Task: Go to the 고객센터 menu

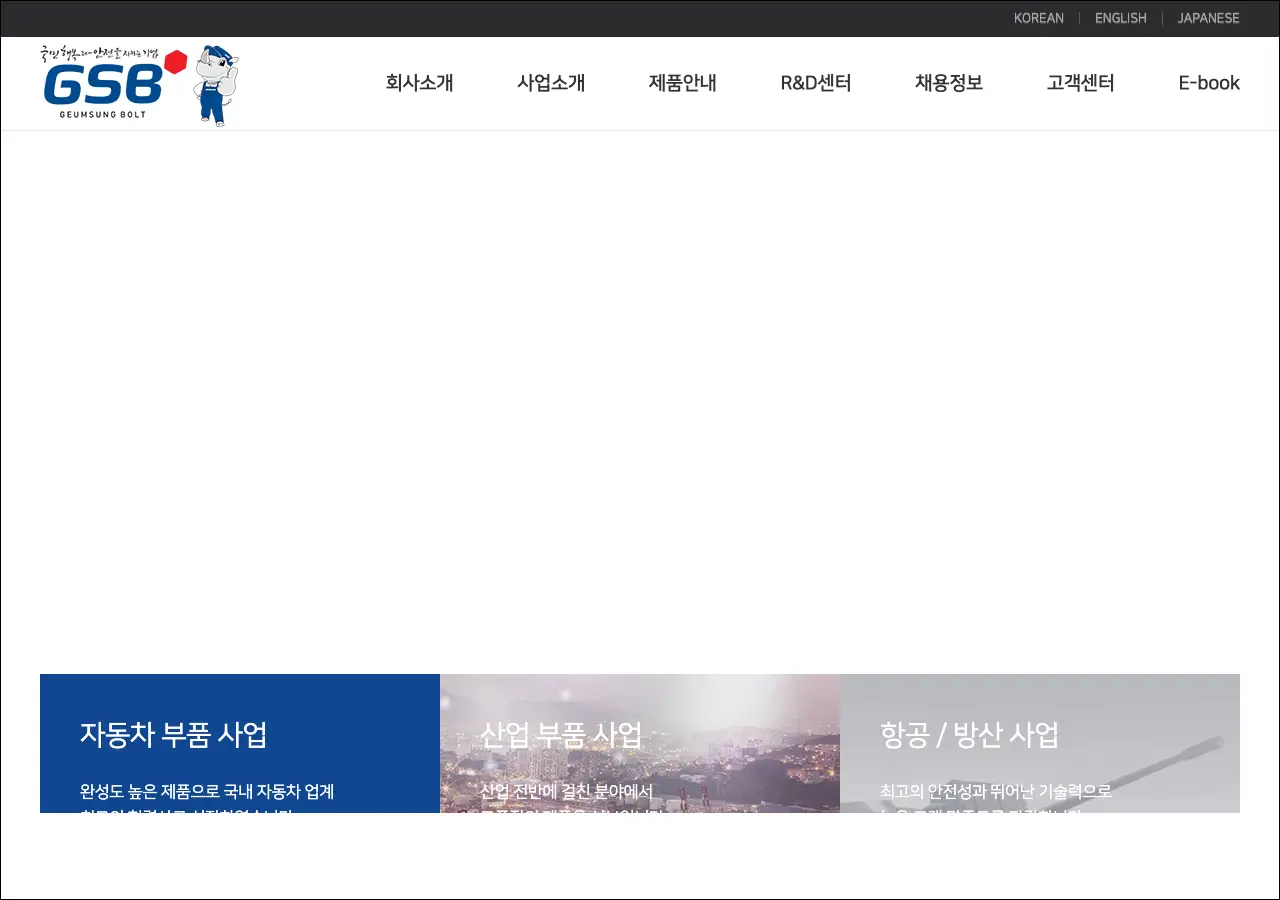Action: [1080, 83]
